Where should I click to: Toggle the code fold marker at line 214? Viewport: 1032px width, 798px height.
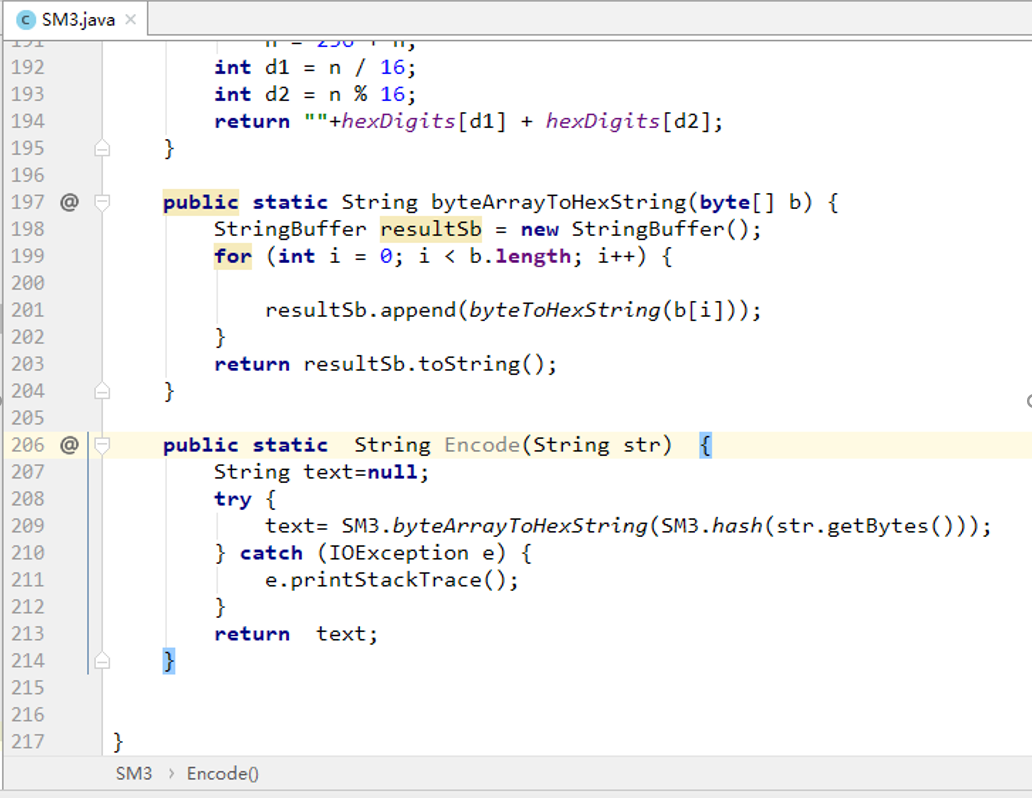(x=100, y=660)
